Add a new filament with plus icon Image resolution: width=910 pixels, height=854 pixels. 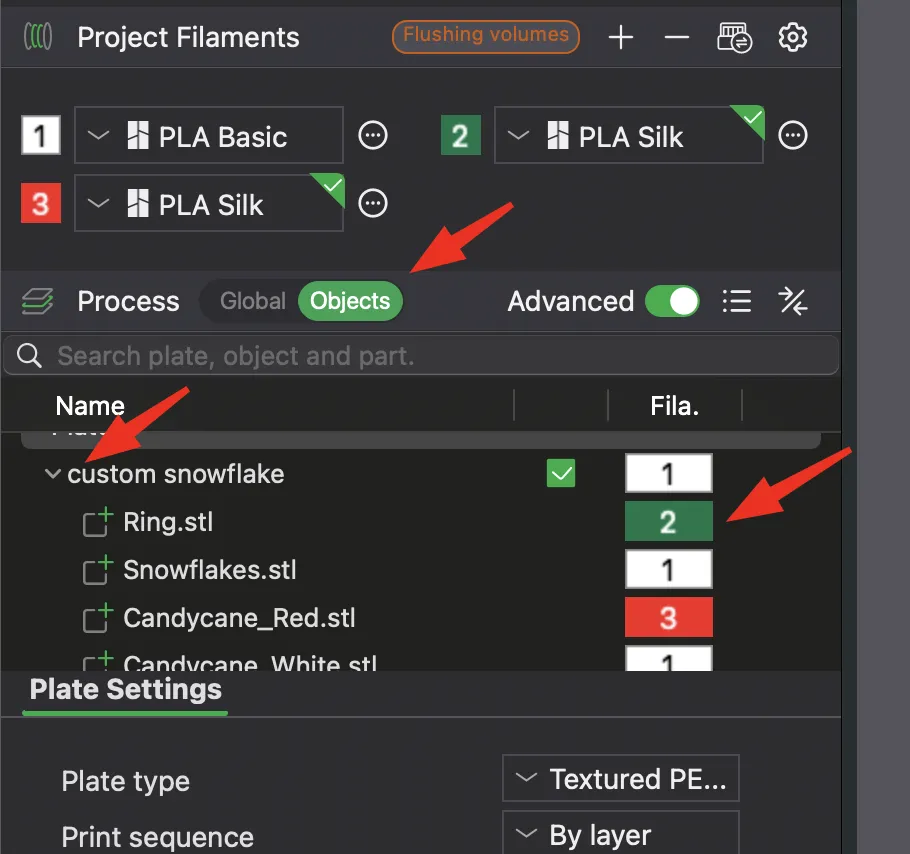[x=621, y=38]
